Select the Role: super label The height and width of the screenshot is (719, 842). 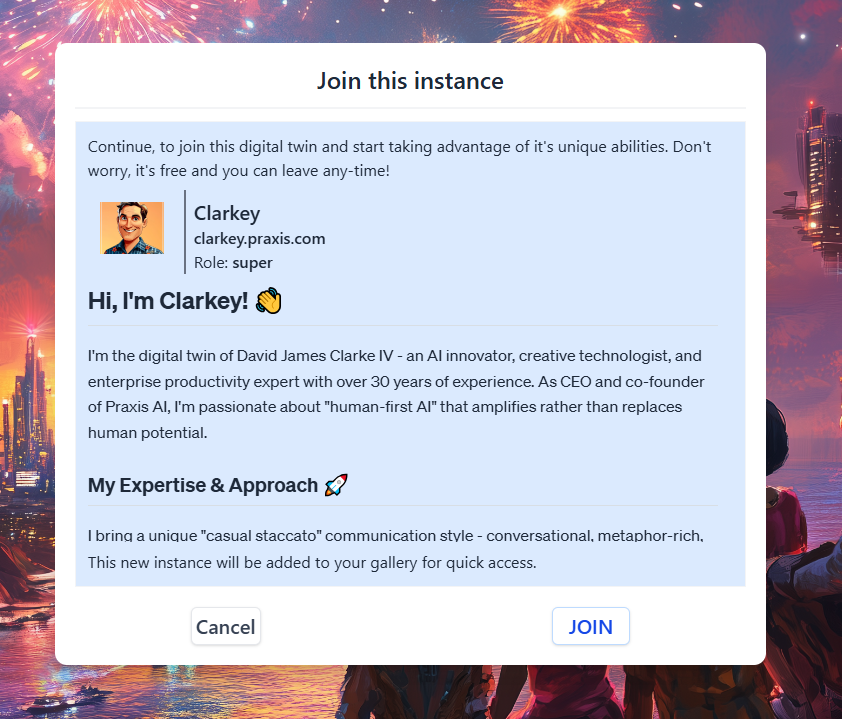pyautogui.click(x=232, y=262)
